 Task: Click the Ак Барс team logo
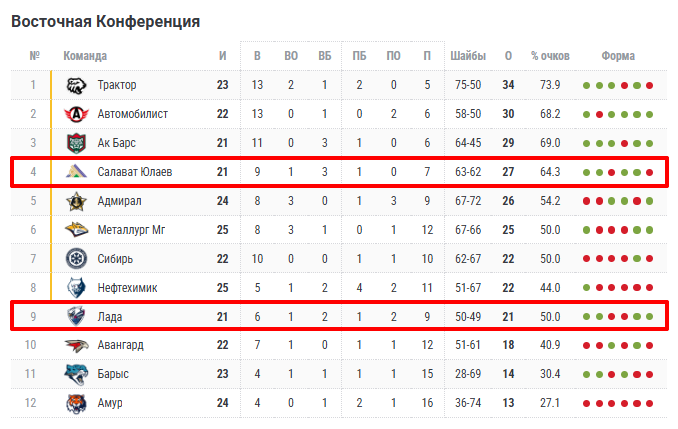point(77,143)
